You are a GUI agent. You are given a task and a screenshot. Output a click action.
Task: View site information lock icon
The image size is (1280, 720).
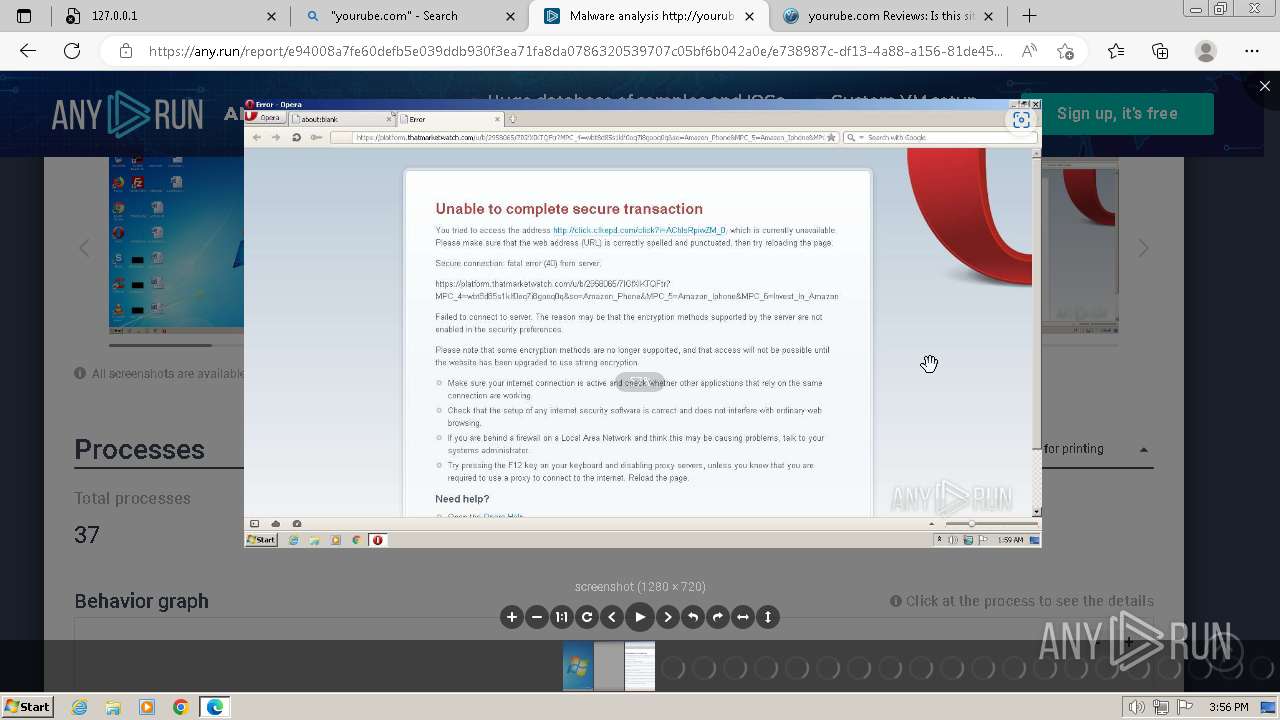click(x=125, y=51)
